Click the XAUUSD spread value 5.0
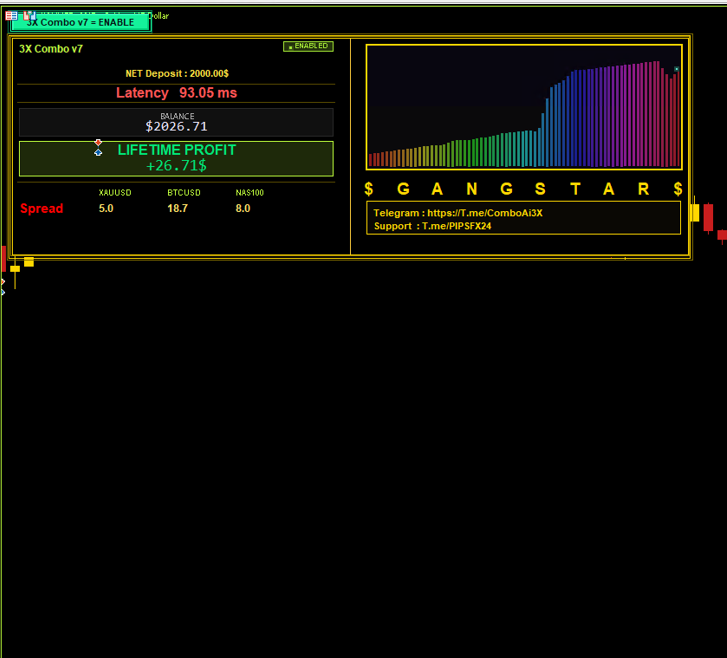Image resolution: width=727 pixels, height=658 pixels. pos(106,208)
